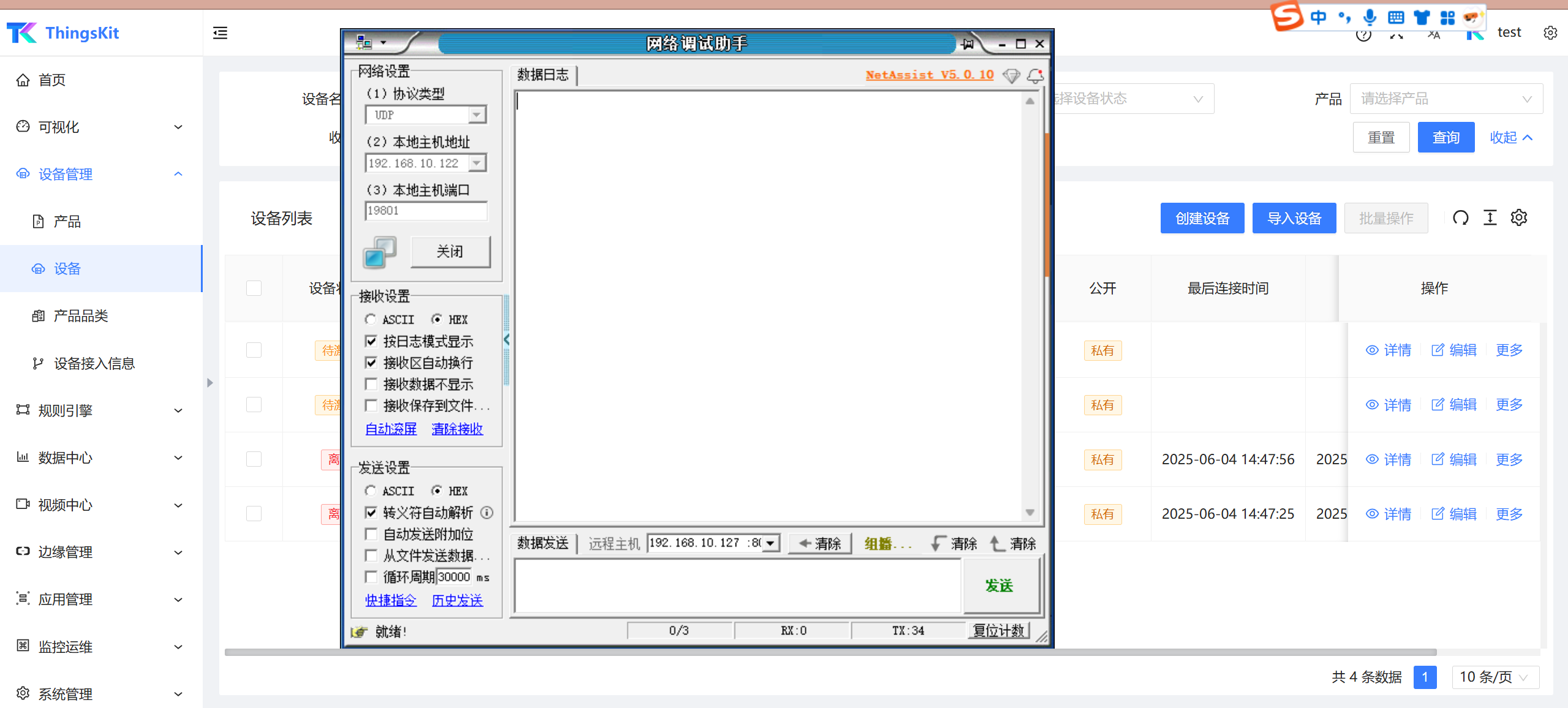Open the table column settings gear icon

[1518, 218]
